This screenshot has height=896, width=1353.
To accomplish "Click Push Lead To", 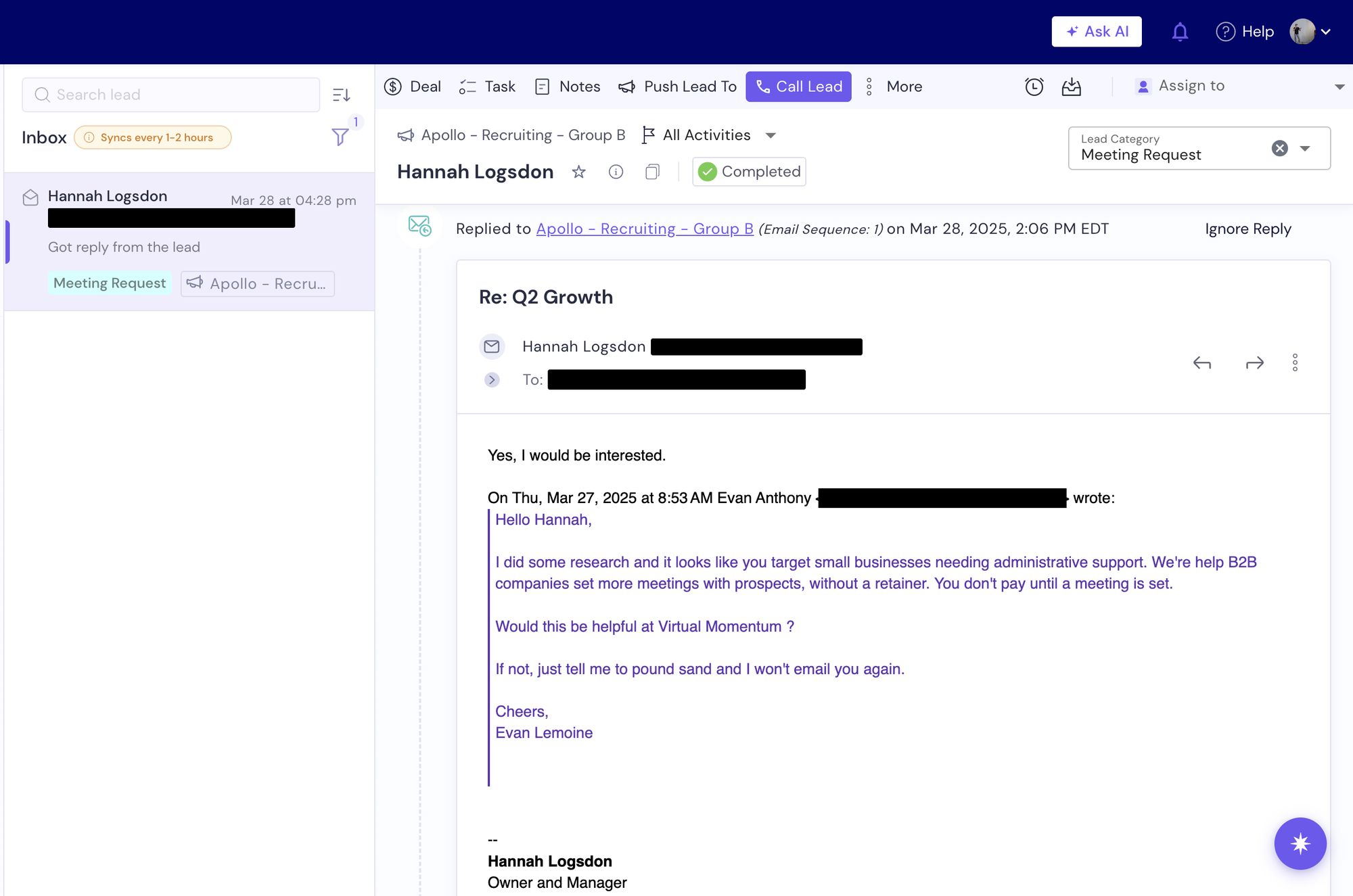I will point(677,87).
